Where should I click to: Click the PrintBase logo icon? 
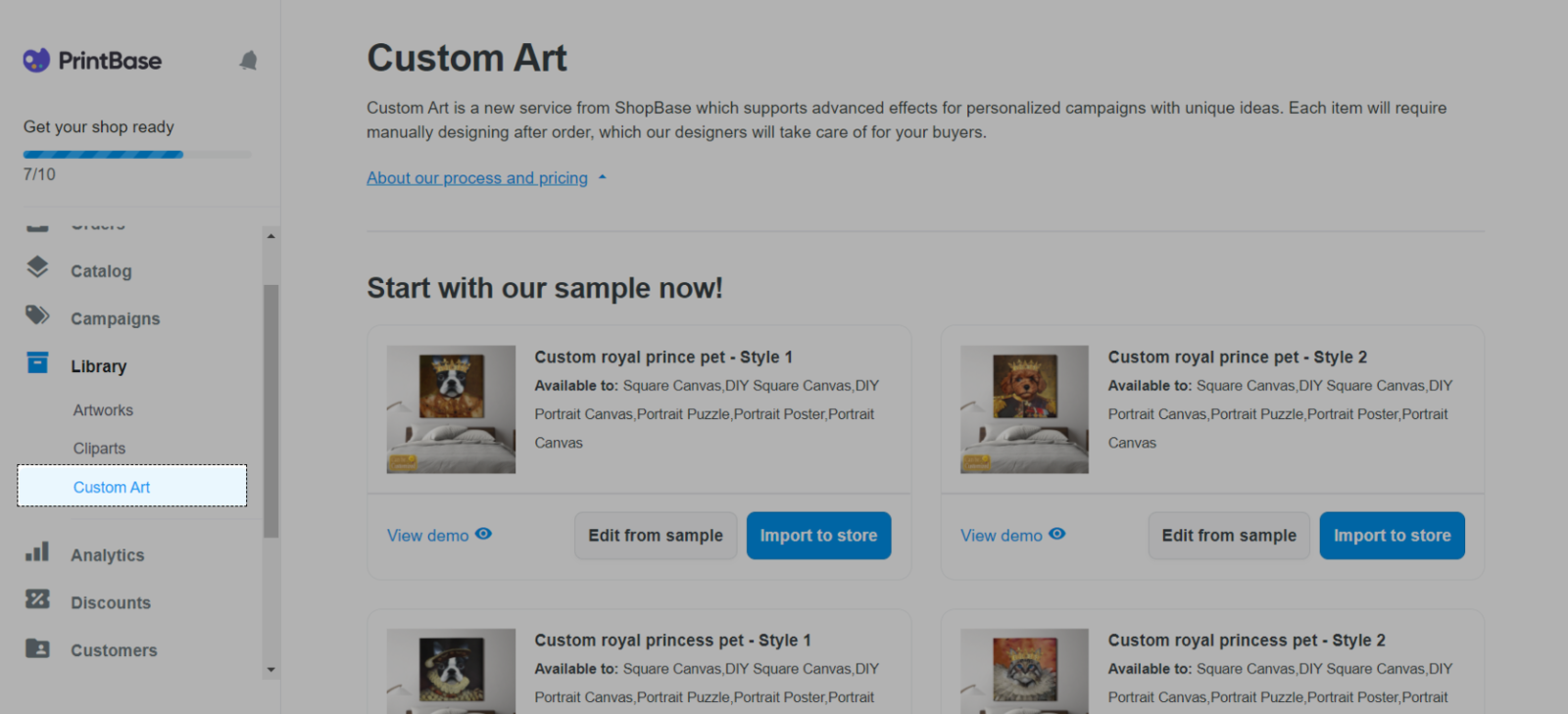(36, 61)
